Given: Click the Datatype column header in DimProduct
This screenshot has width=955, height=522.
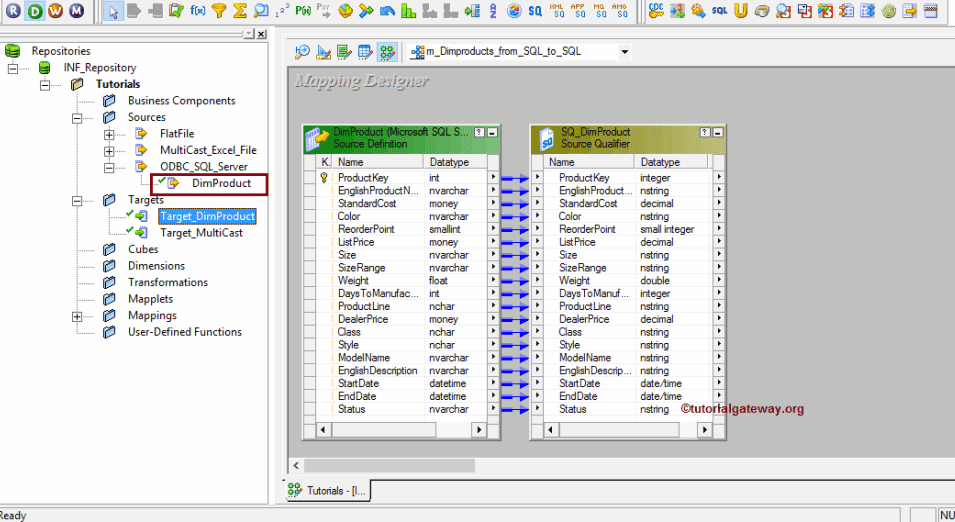Looking at the screenshot, I should pyautogui.click(x=449, y=162).
